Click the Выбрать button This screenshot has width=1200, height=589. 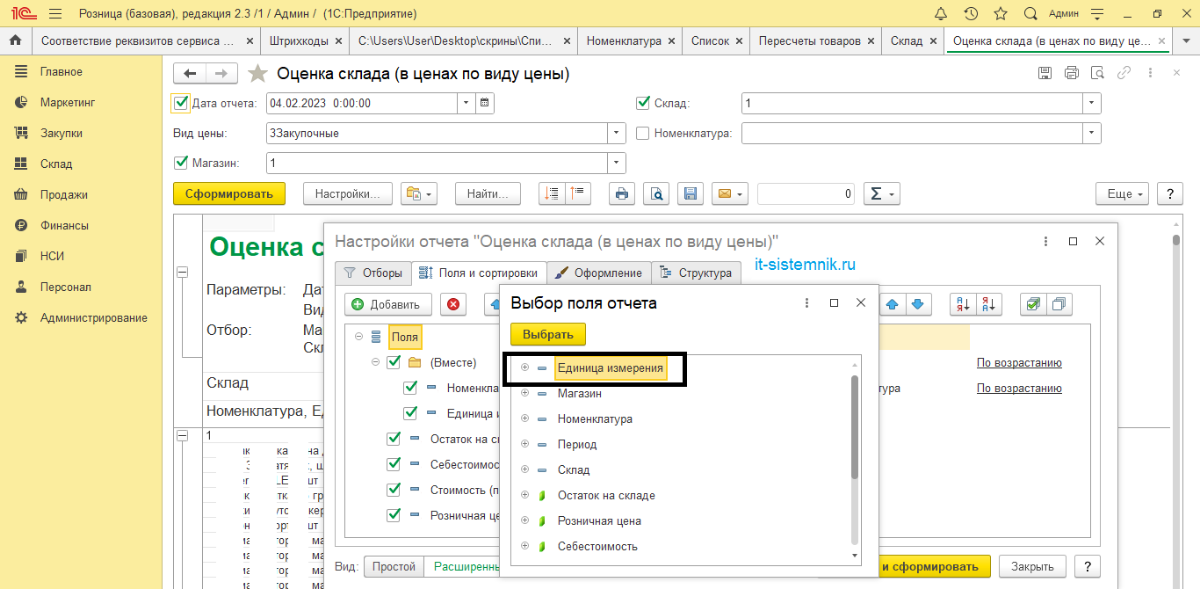coord(548,335)
